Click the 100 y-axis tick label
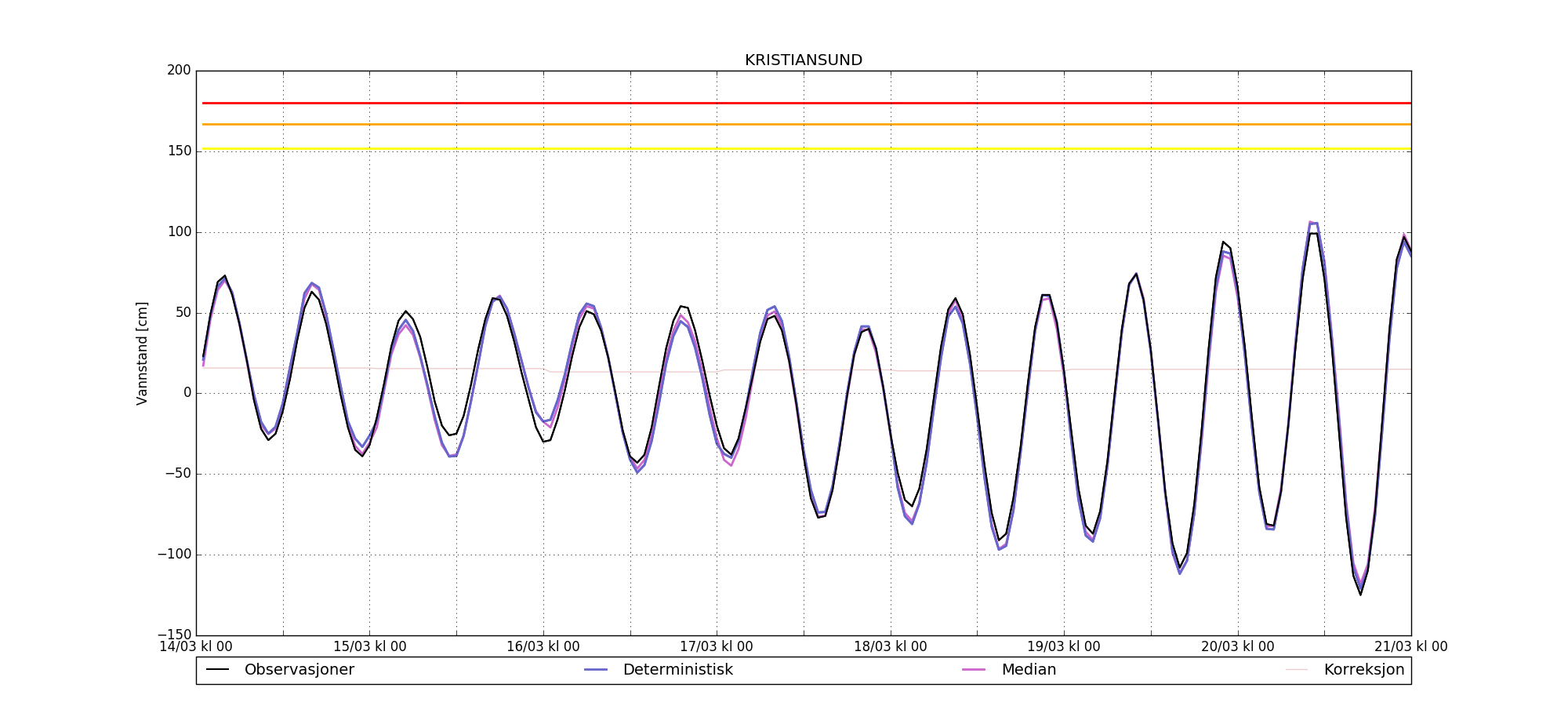Viewport: 1568px width, 706px height. (x=179, y=232)
